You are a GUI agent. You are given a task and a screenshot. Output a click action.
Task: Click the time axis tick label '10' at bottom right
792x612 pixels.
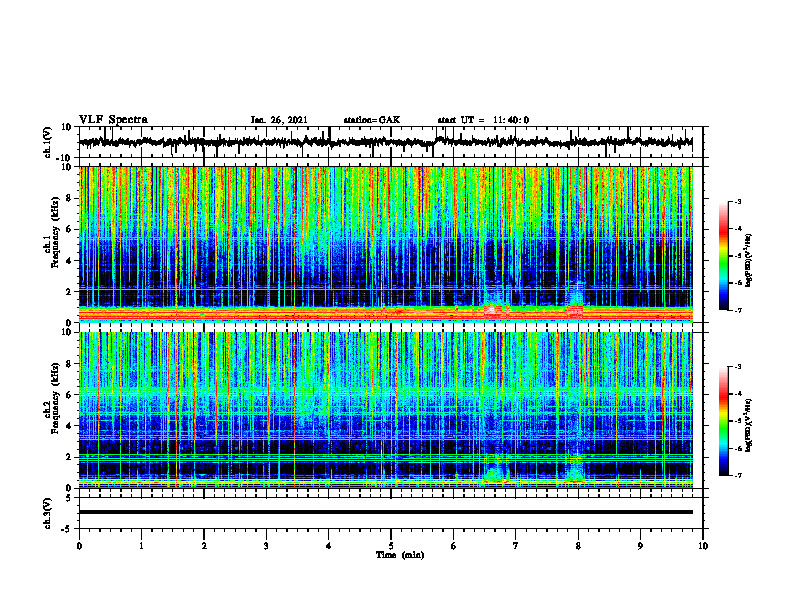703,546
